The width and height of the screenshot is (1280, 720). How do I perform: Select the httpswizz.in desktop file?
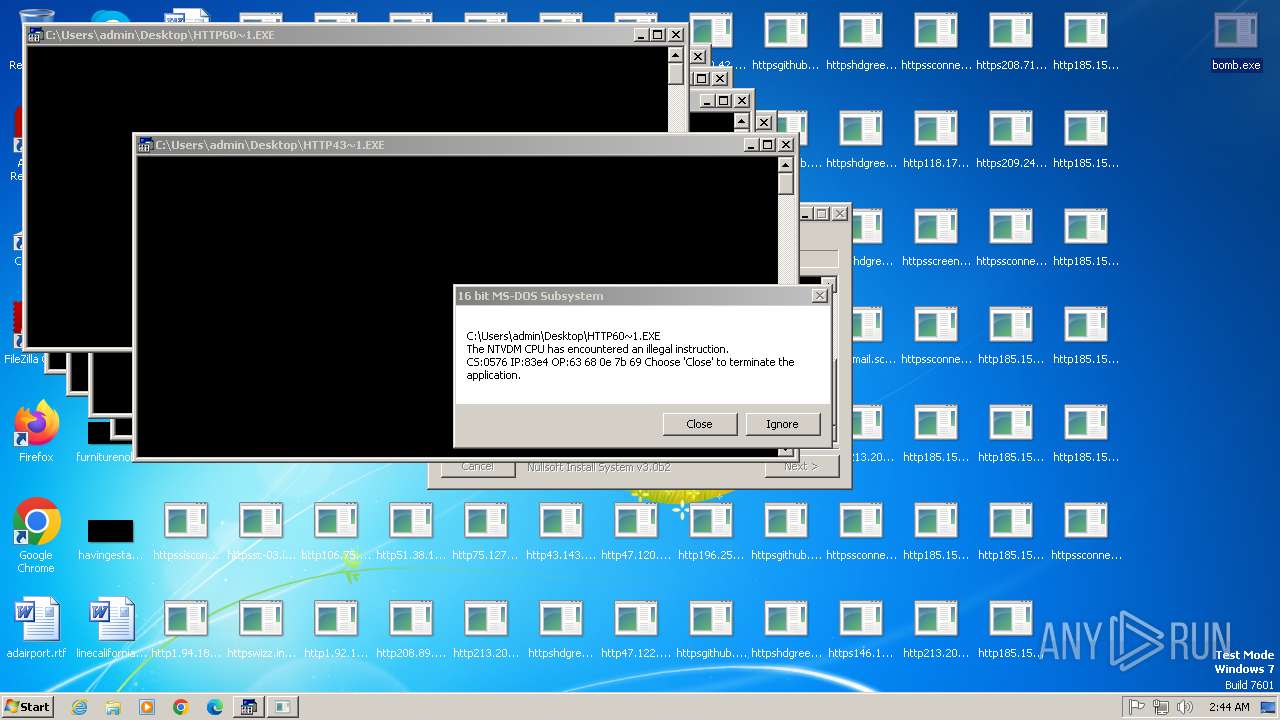click(261, 630)
